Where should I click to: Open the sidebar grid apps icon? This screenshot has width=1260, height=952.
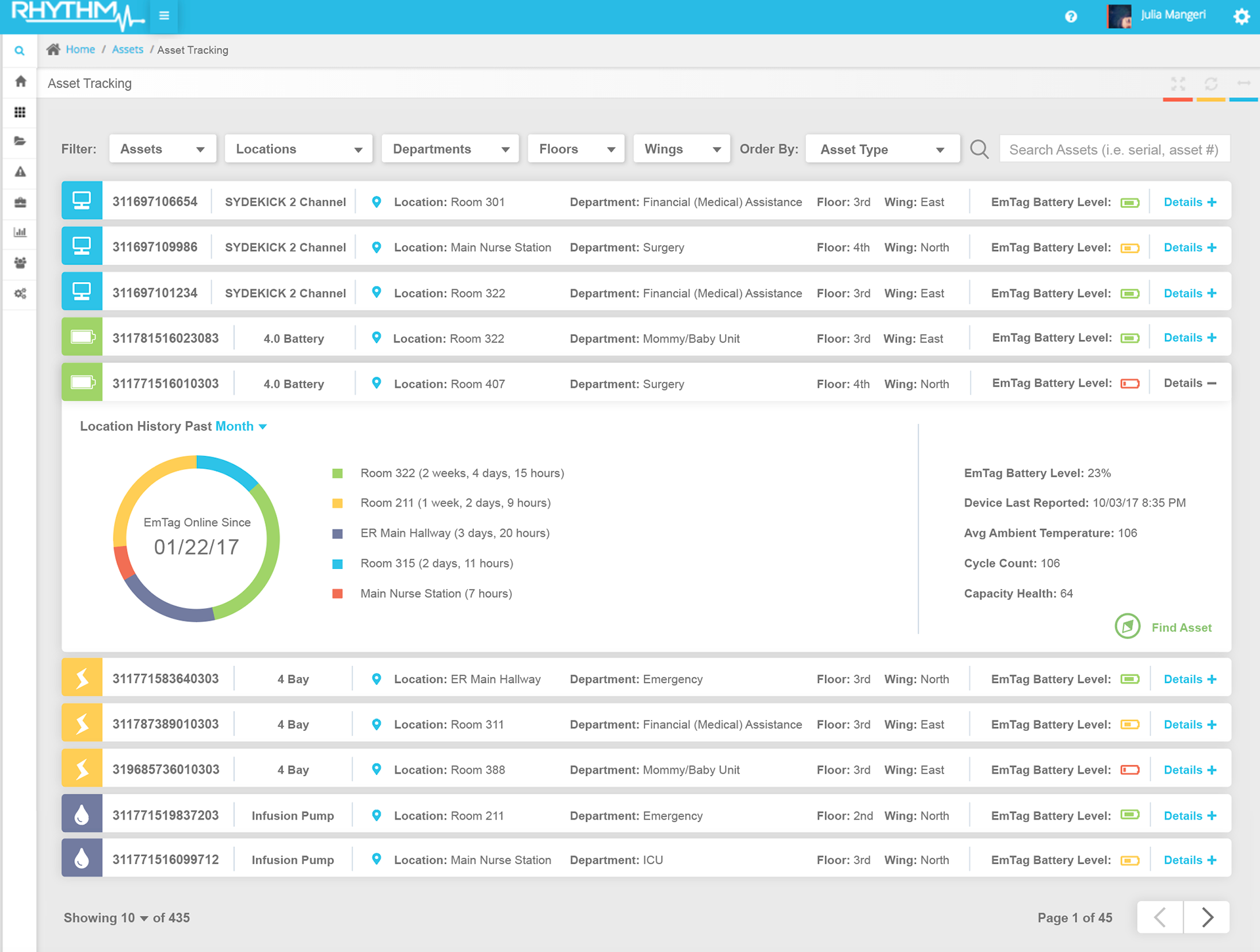(20, 112)
